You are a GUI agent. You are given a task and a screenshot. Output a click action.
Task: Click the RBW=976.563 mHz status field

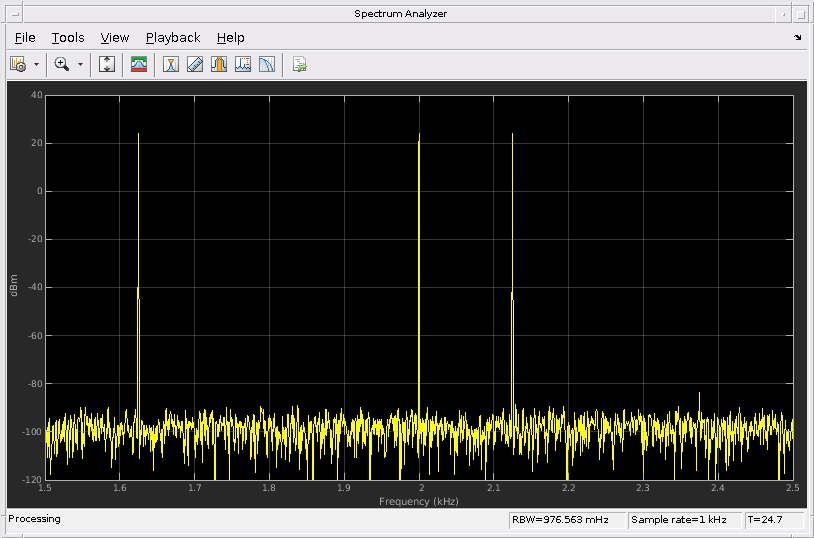pyautogui.click(x=567, y=519)
